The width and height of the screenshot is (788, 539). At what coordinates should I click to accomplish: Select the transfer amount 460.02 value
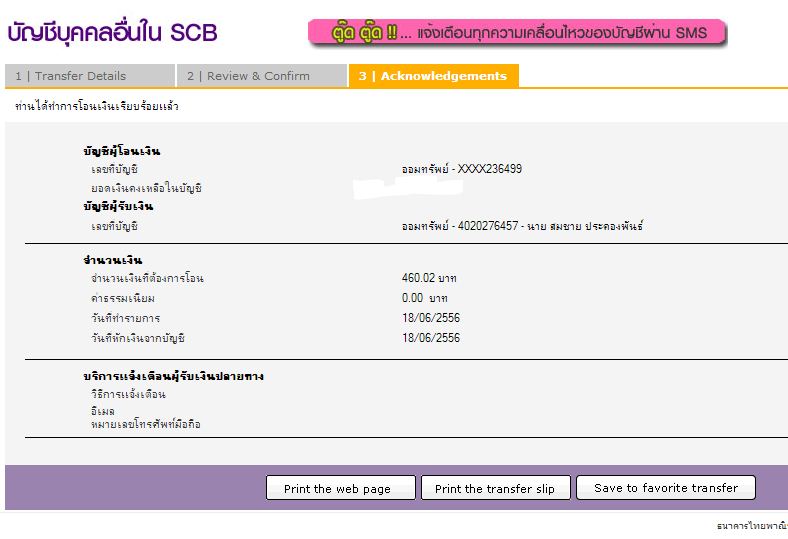pos(429,278)
